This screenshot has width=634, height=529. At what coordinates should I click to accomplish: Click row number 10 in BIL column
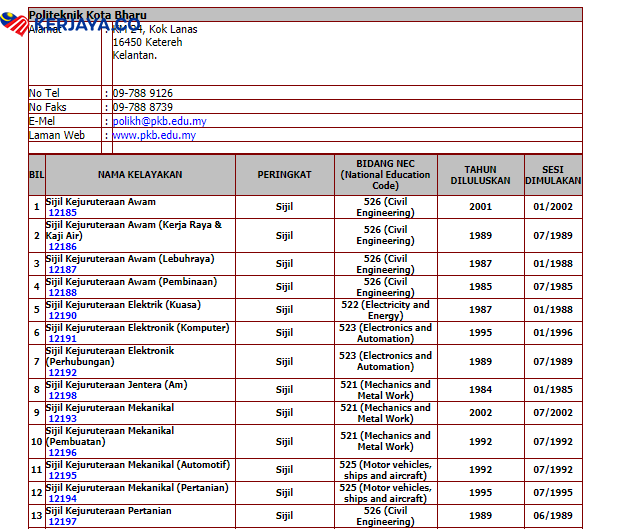click(x=37, y=442)
